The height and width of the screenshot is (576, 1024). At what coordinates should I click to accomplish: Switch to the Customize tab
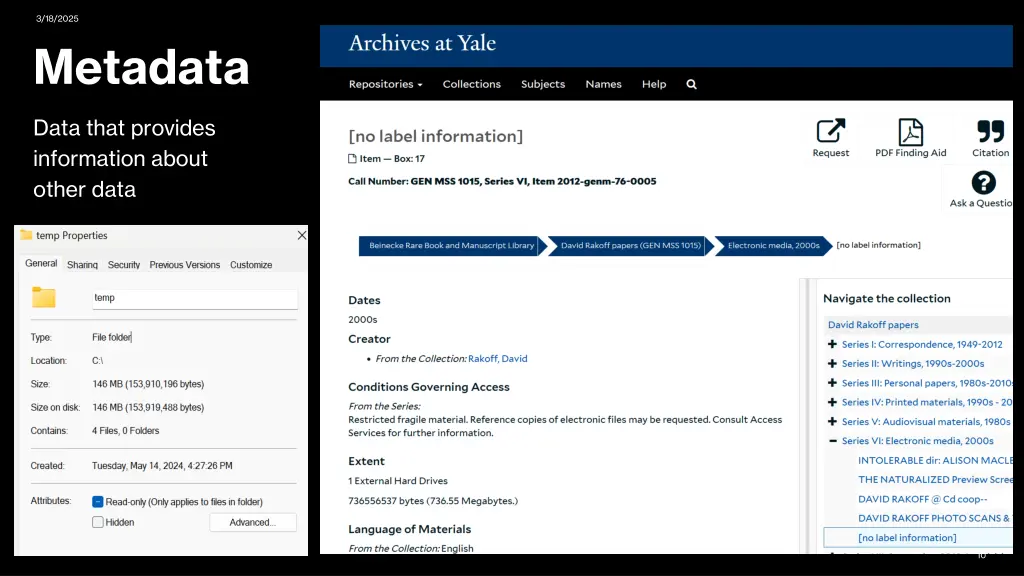click(251, 265)
